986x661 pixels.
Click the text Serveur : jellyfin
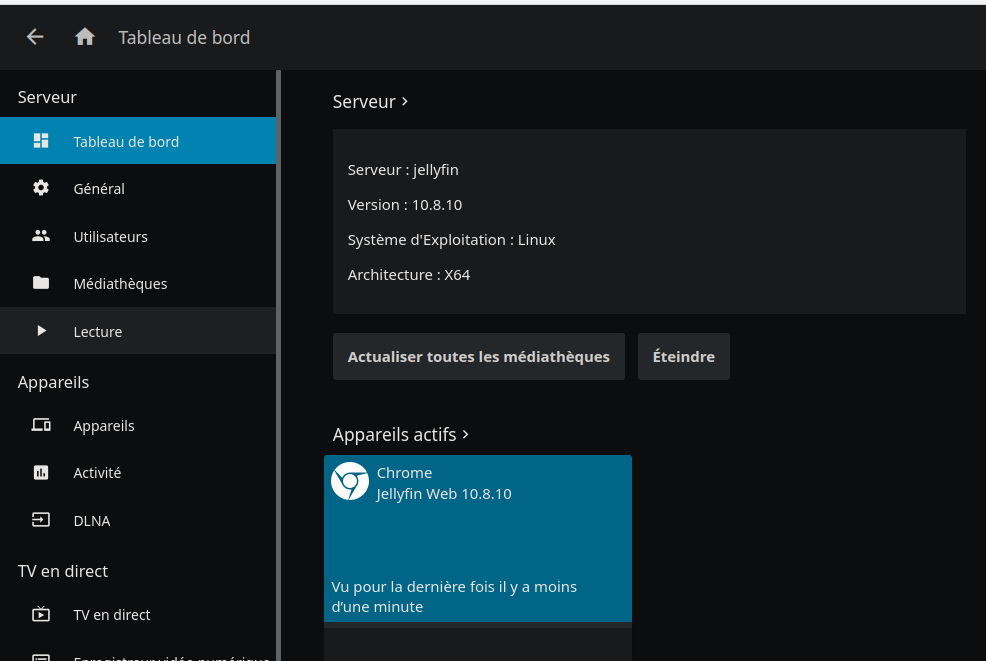pos(403,170)
